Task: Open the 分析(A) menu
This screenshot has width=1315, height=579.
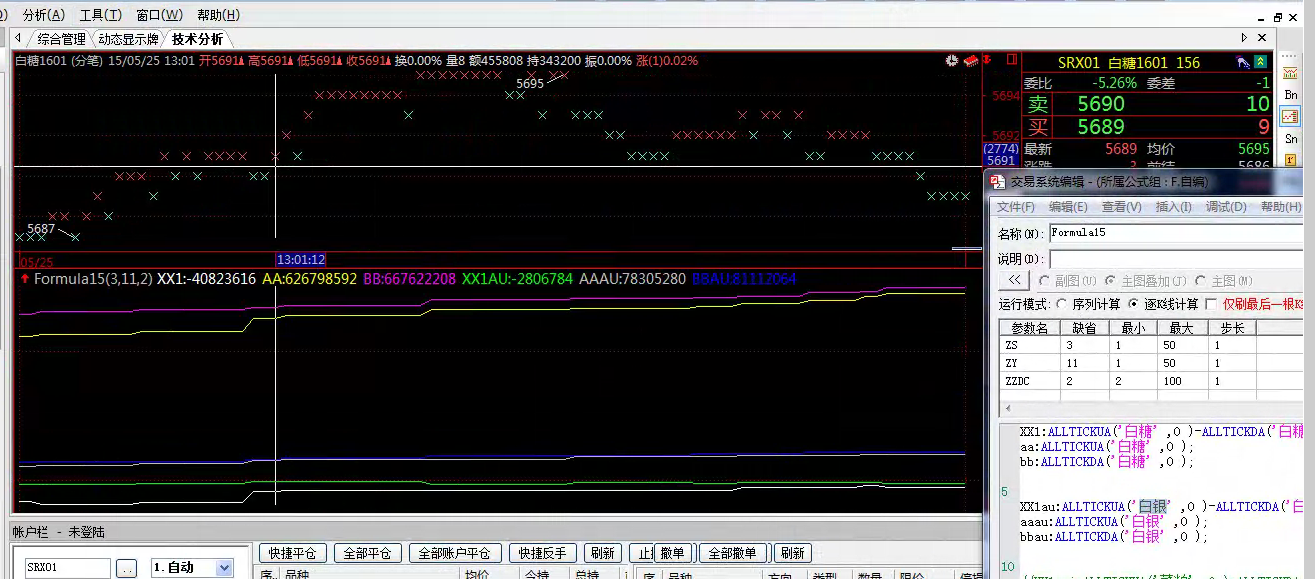Action: pos(43,15)
